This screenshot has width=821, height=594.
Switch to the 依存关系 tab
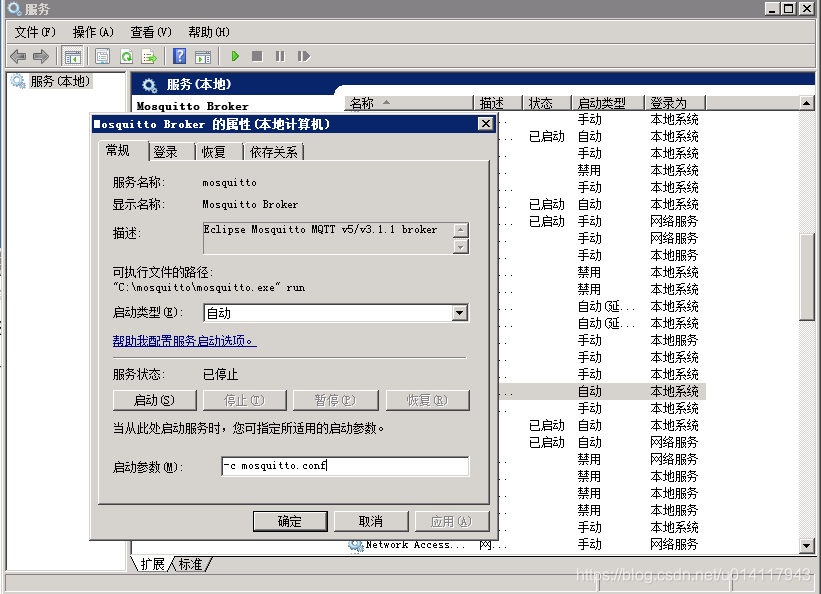[273, 152]
